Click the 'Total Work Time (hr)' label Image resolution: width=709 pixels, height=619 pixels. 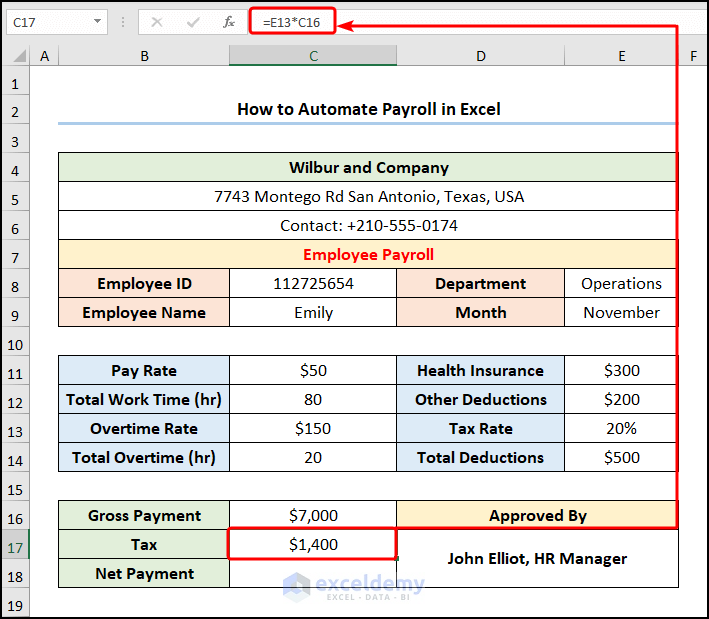pos(144,399)
